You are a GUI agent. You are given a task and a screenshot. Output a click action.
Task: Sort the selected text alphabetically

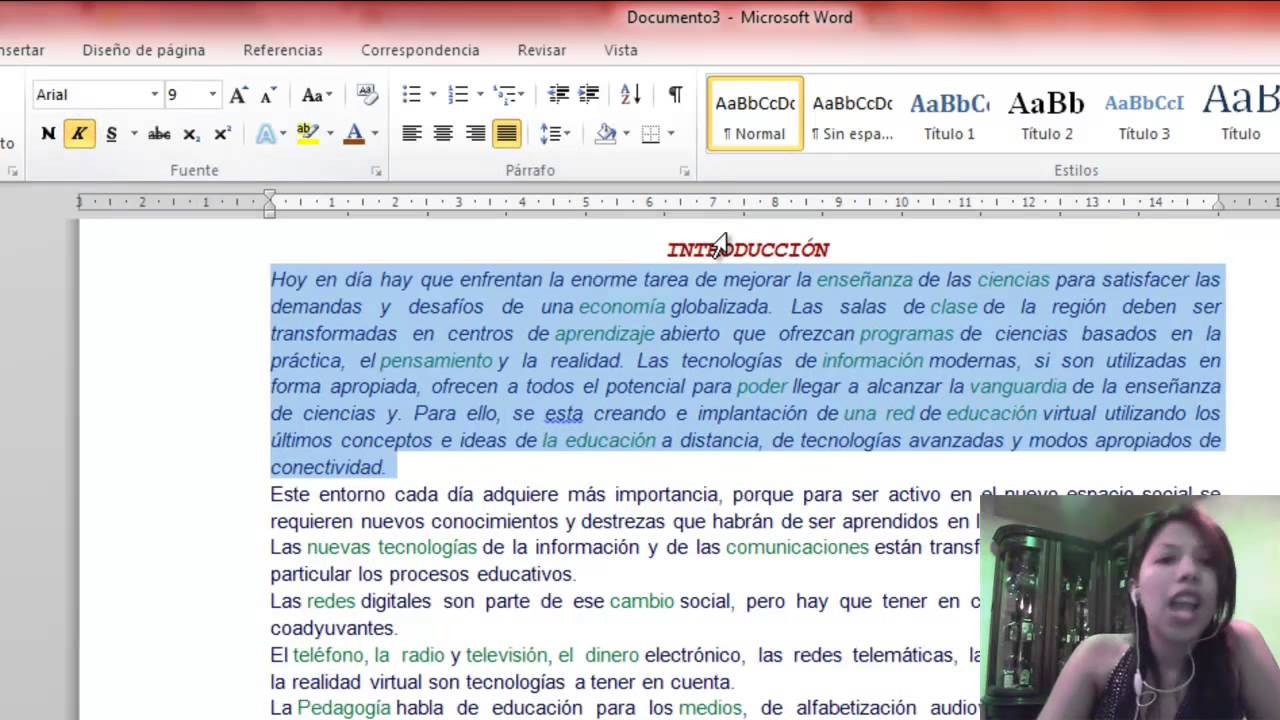pyautogui.click(x=630, y=95)
